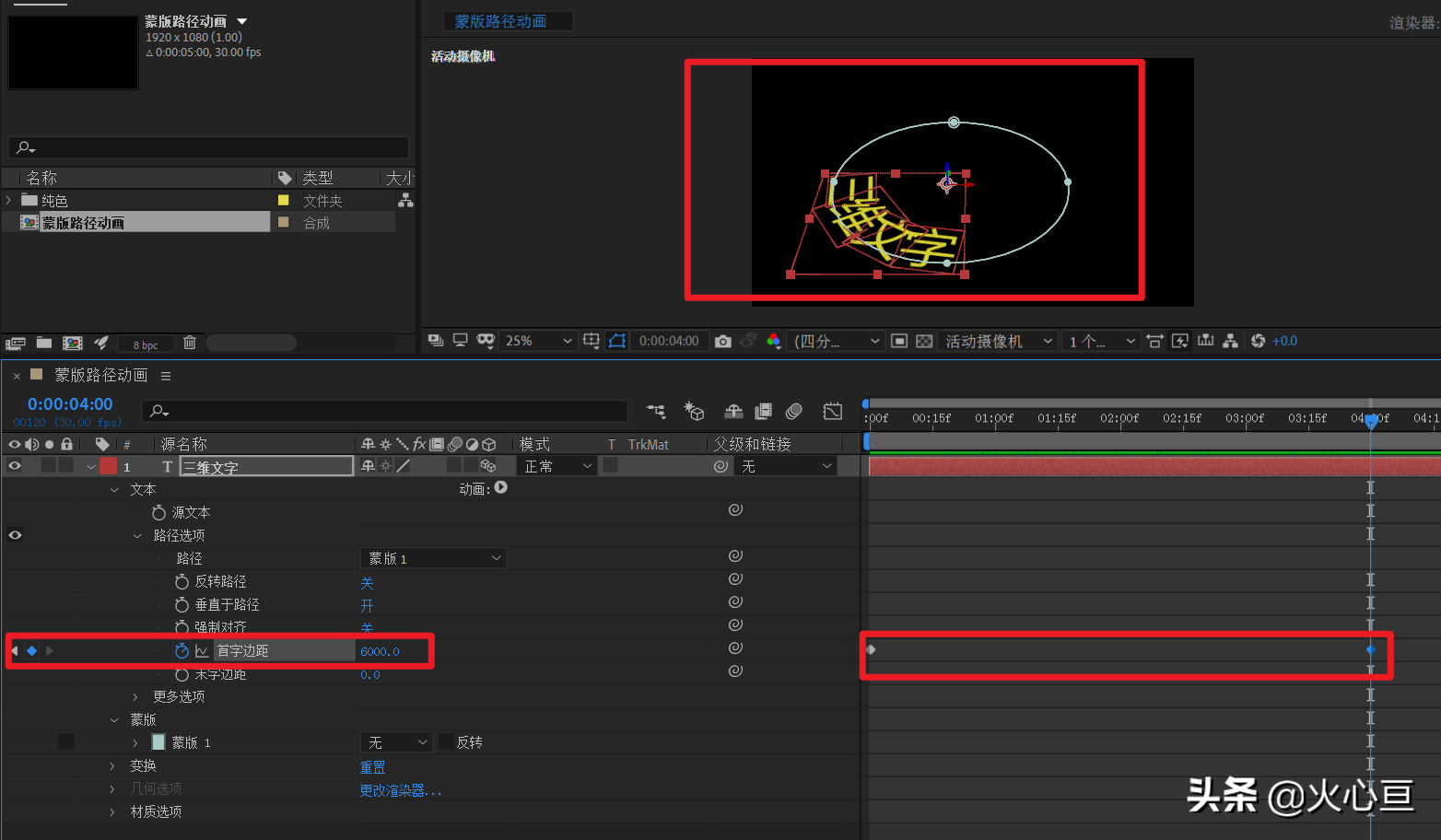The height and width of the screenshot is (840, 1441).
Task: Open the active camera view dropdown
Action: tap(998, 341)
